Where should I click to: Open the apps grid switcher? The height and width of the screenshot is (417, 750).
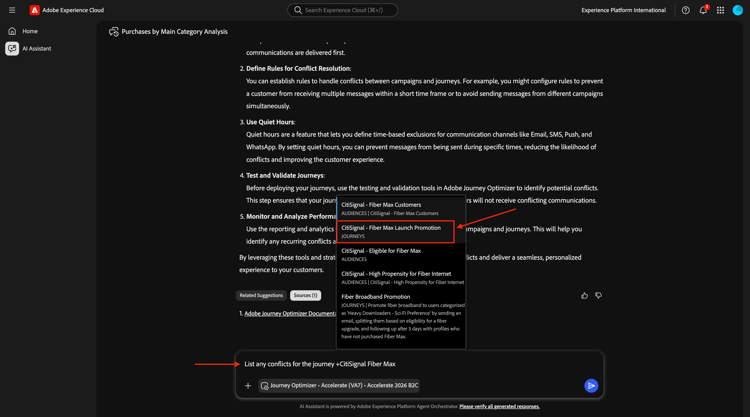[720, 10]
